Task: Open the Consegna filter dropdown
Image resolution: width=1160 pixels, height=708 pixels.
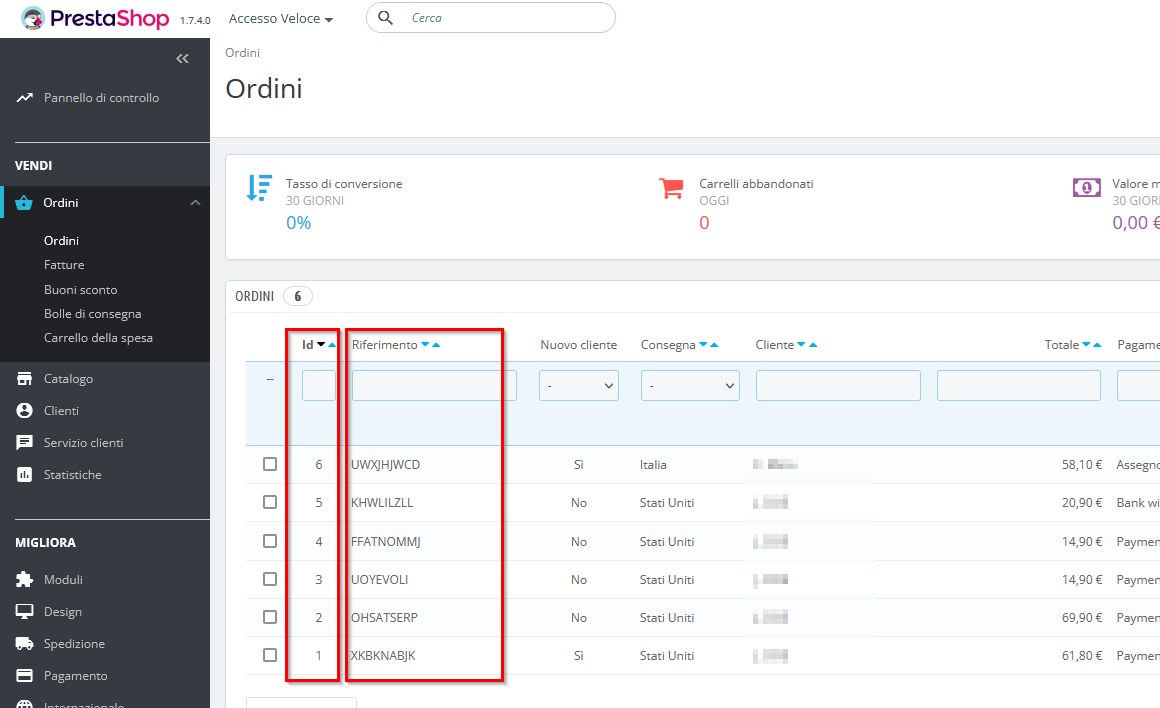Action: 690,385
